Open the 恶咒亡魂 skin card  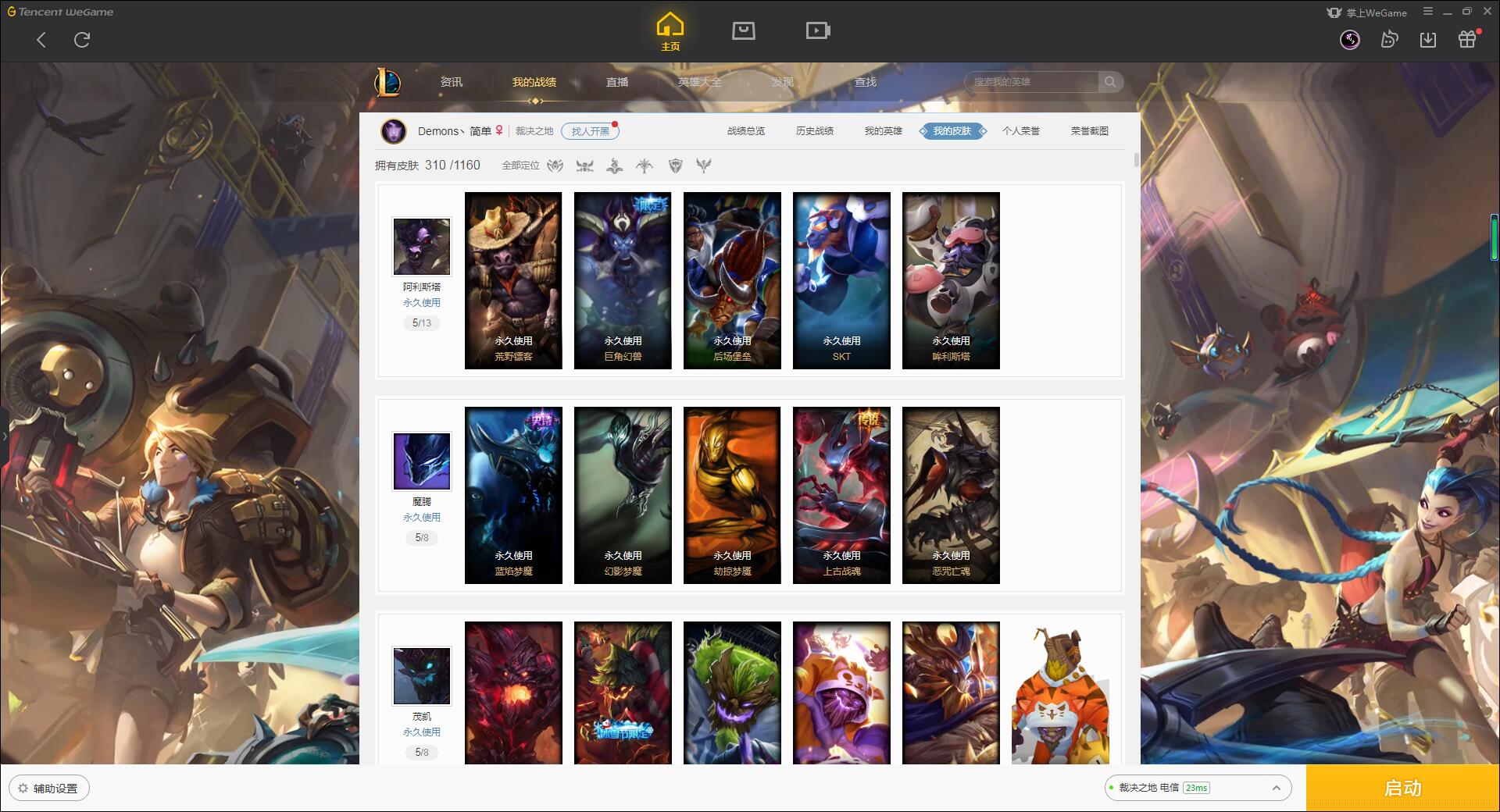951,495
